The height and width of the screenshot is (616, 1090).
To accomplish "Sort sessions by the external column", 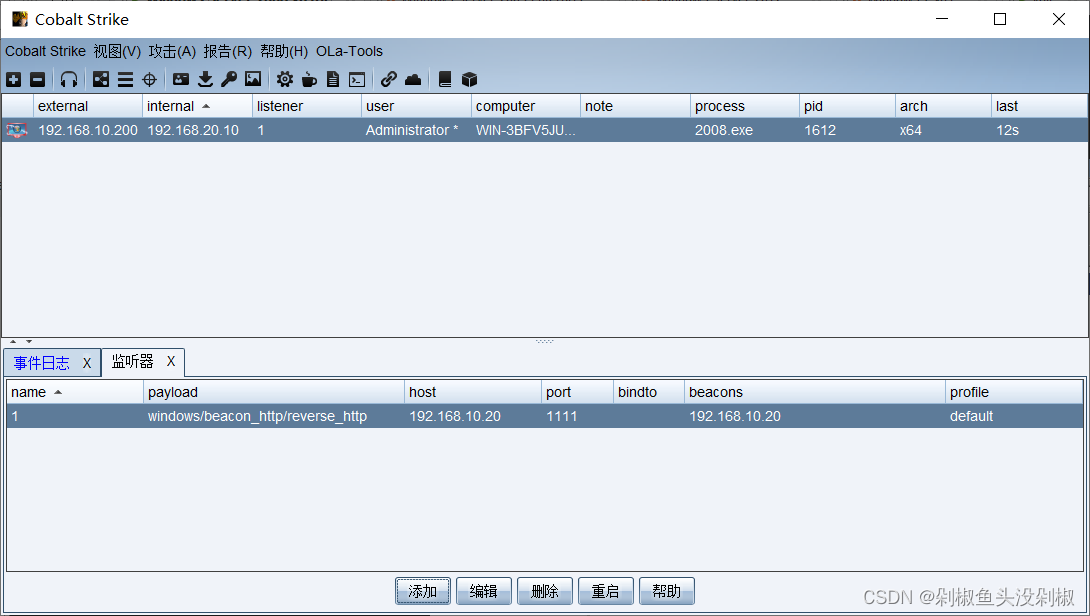I will [88, 106].
